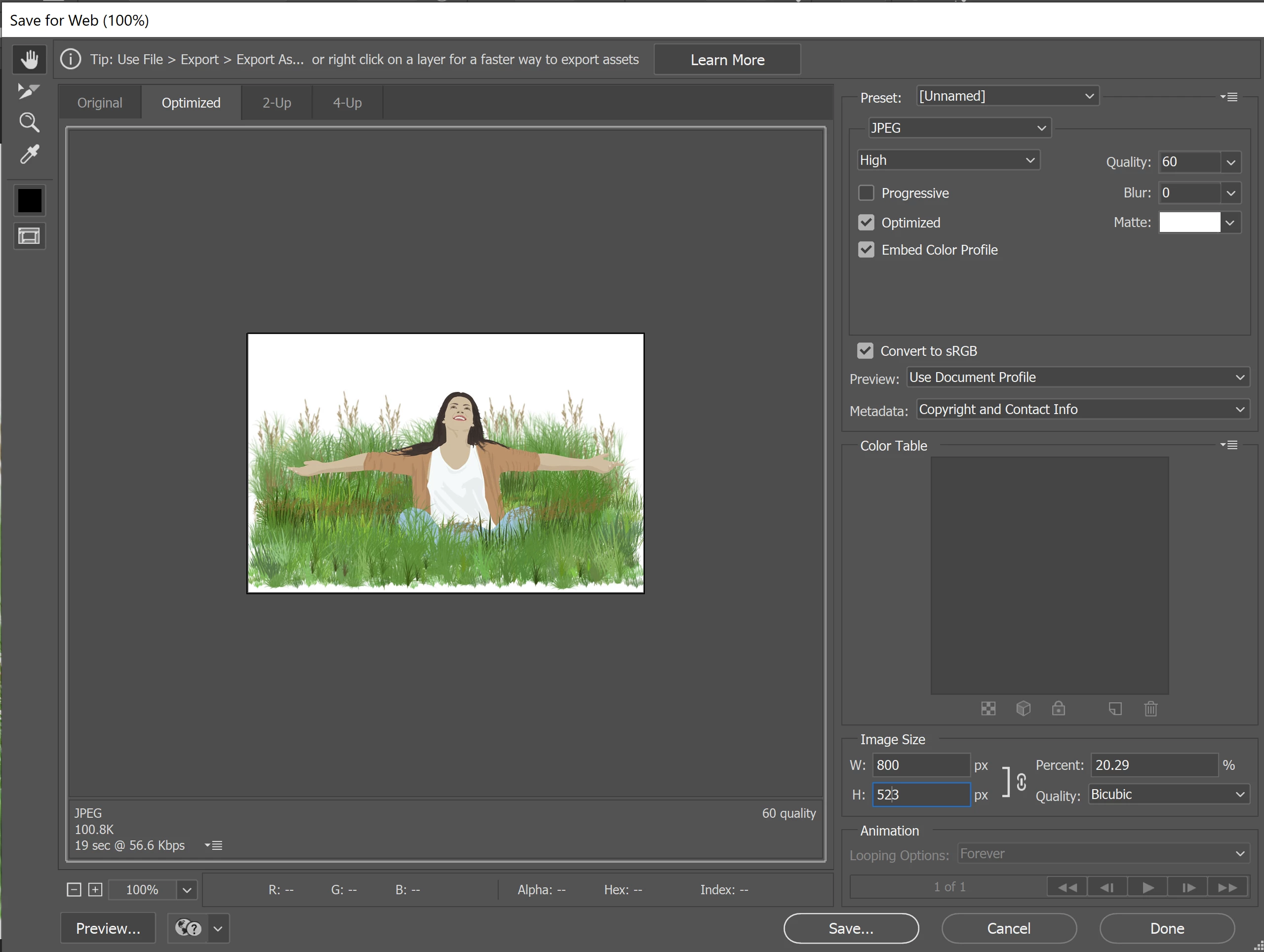The image size is (1264, 952).
Task: Select the Eyedropper tool
Action: coord(29,154)
